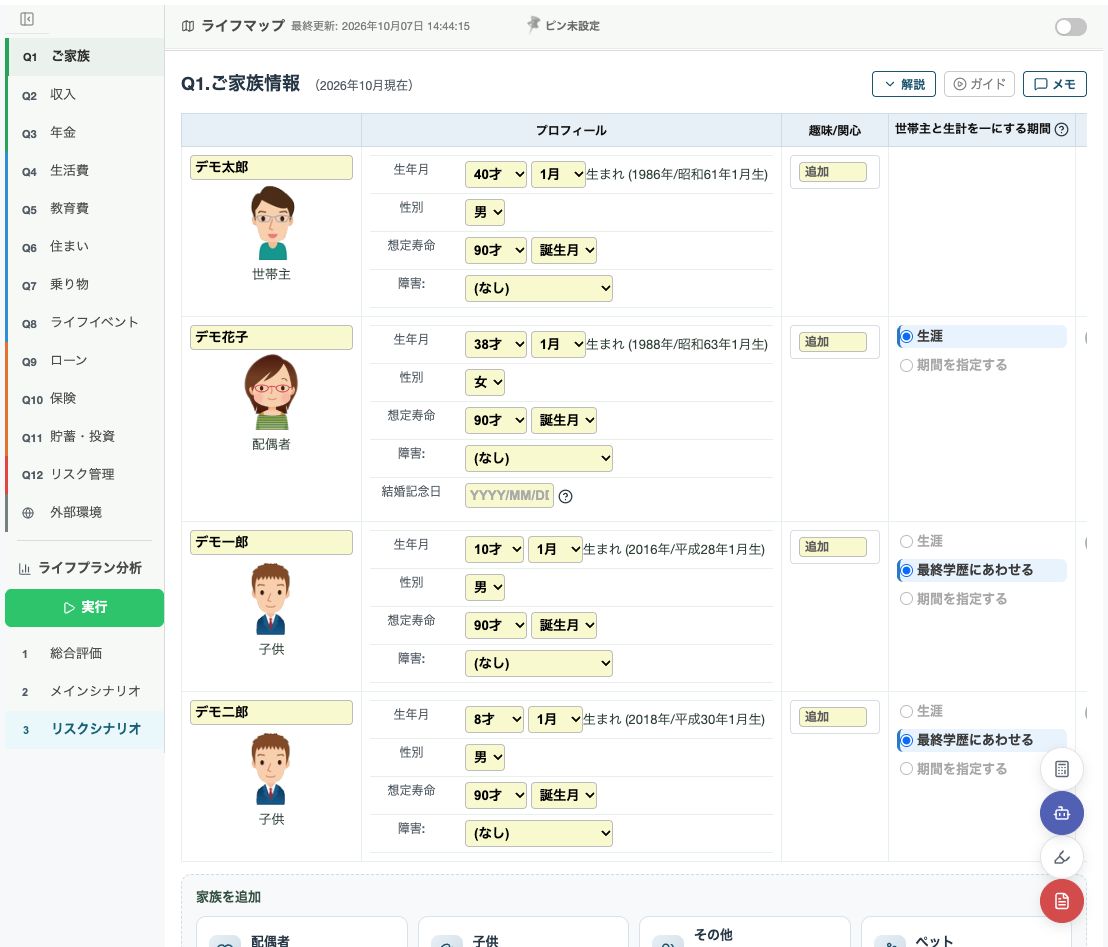Expand the 解説 button

[x=903, y=84]
